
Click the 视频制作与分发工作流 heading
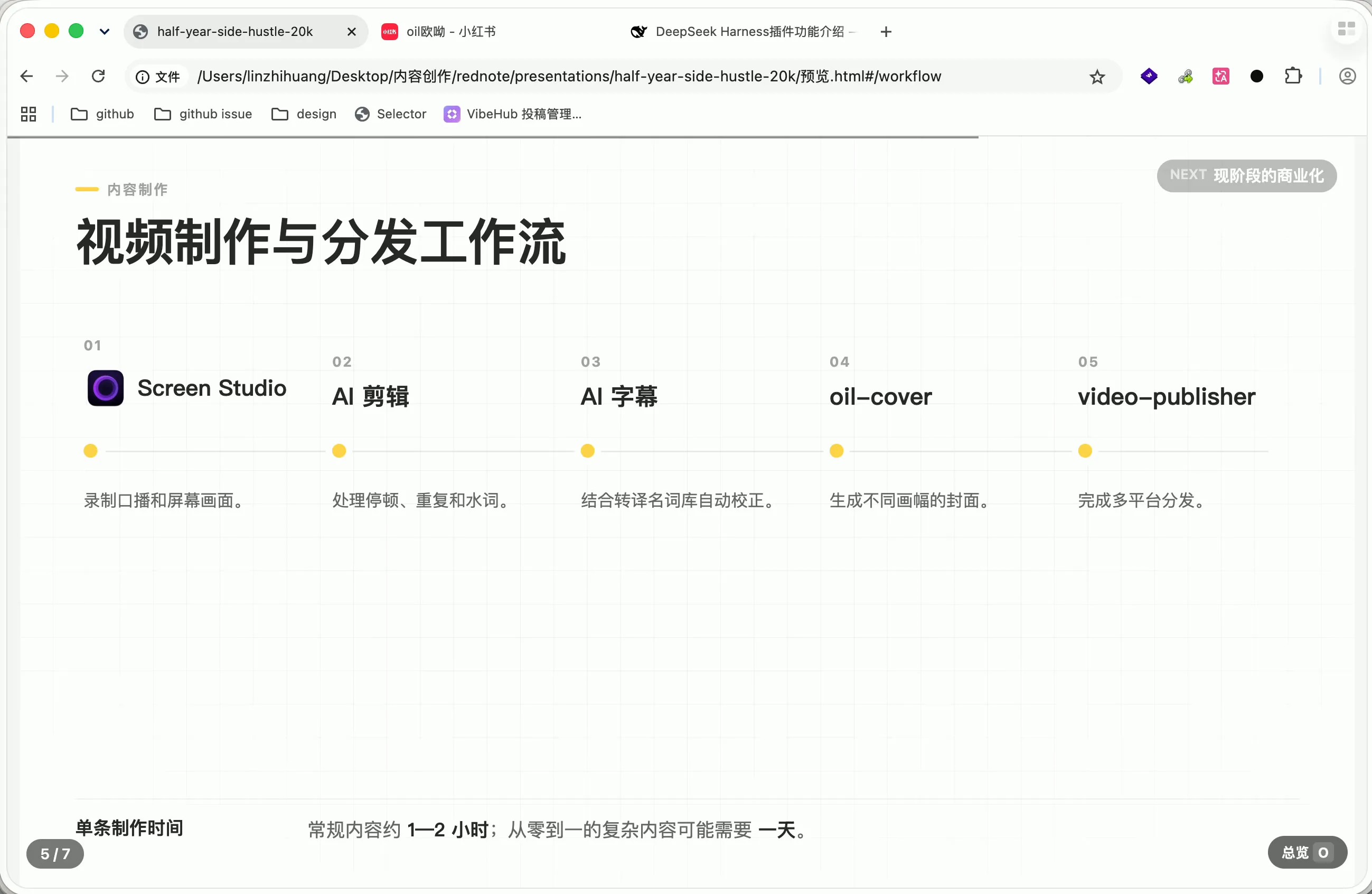tap(321, 241)
